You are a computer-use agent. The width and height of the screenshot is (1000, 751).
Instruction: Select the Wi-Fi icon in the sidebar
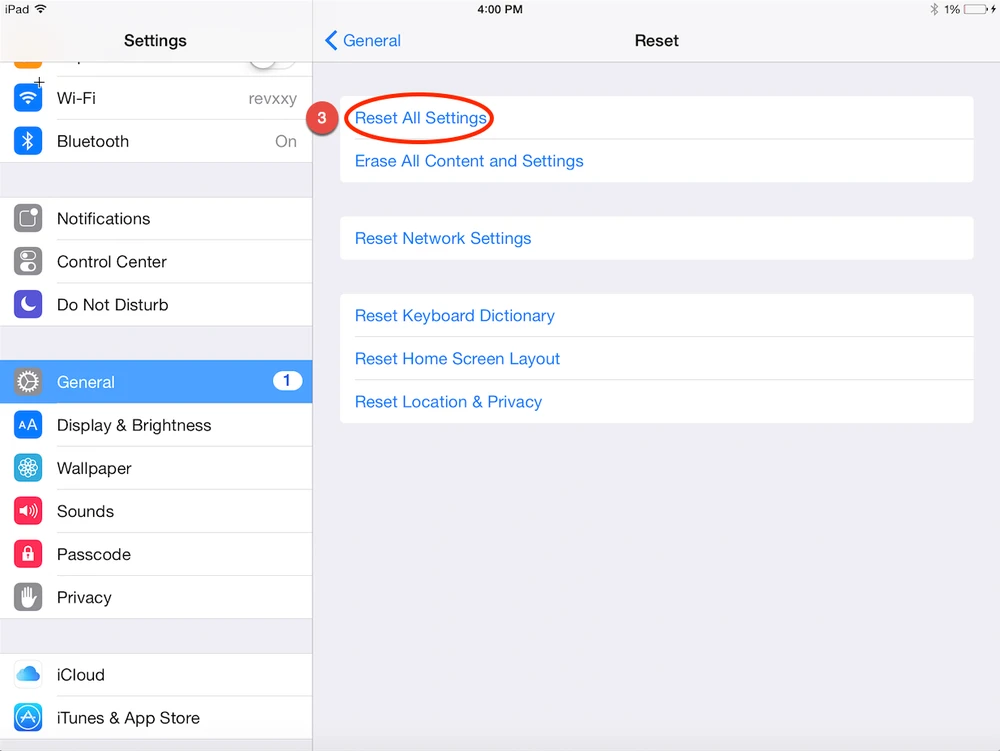pos(27,98)
